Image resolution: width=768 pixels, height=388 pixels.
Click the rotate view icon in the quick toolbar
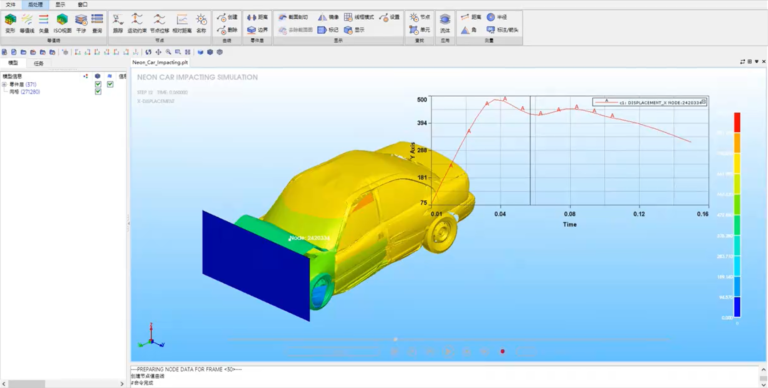click(x=148, y=52)
